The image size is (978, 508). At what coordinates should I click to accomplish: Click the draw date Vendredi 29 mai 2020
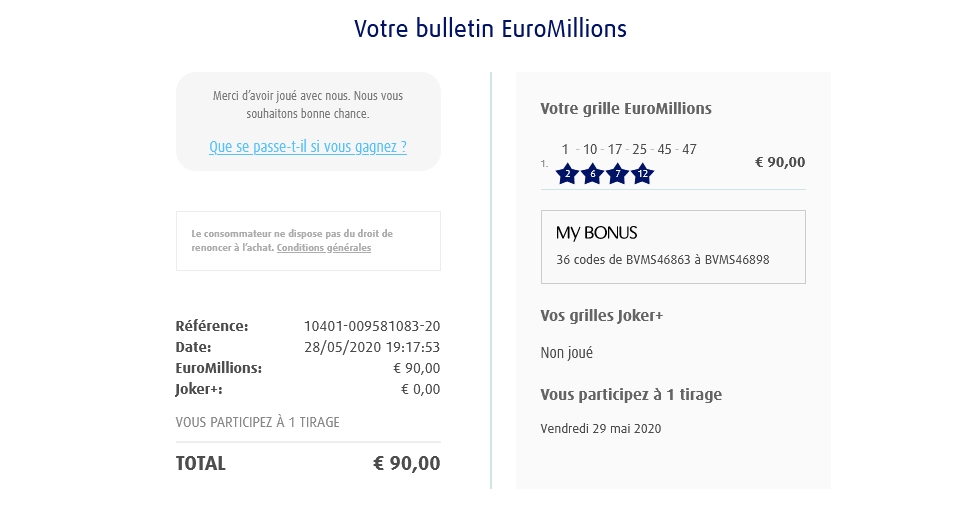pos(600,429)
